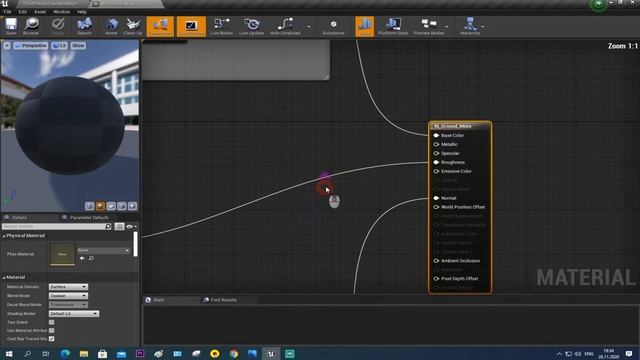Enable the Two Sided checkbox
Image resolution: width=640 pixels, height=360 pixels.
[x=51, y=322]
